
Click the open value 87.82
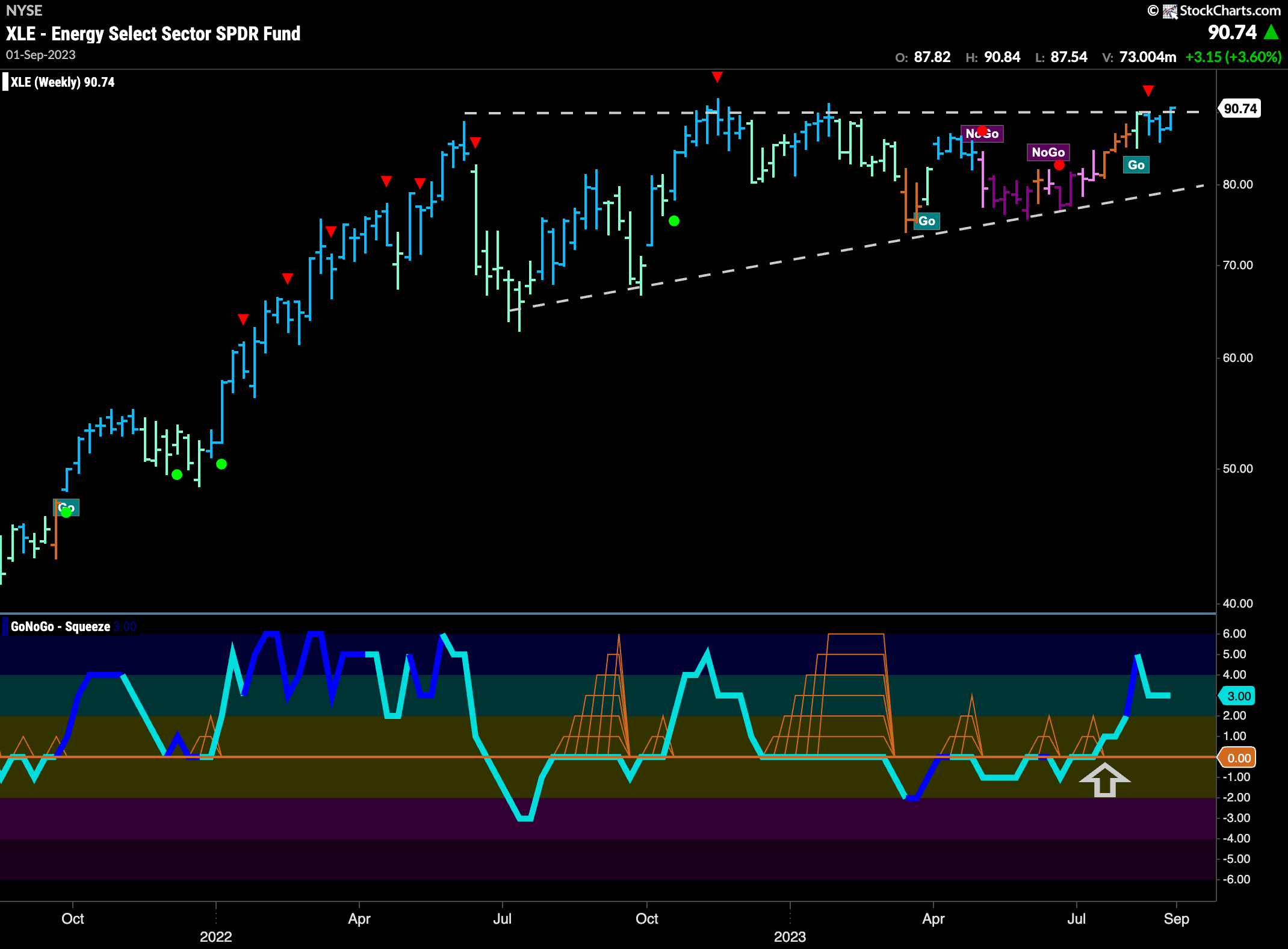pyautogui.click(x=932, y=57)
